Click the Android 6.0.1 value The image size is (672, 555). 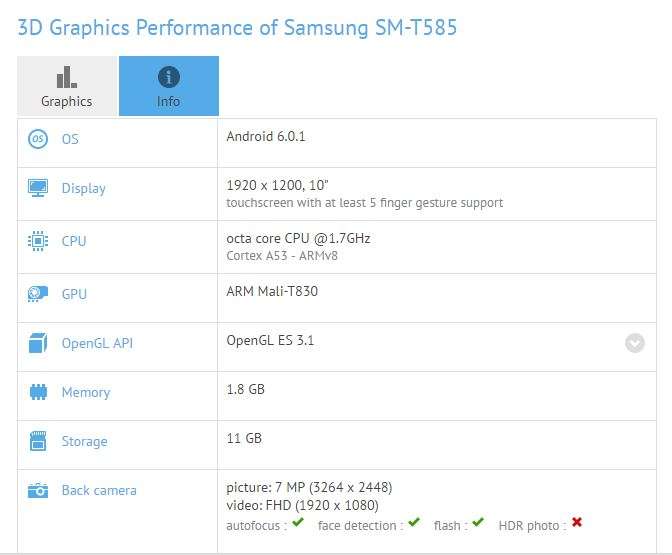coord(266,136)
